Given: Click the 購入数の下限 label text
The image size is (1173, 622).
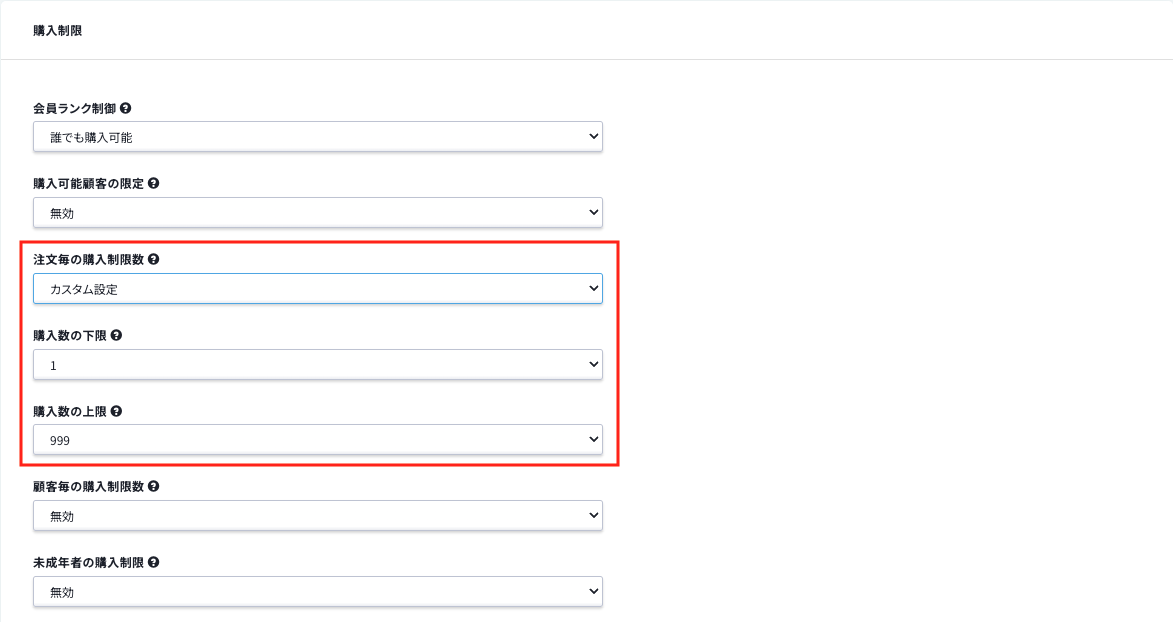Looking at the screenshot, I should pyautogui.click(x=70, y=335).
